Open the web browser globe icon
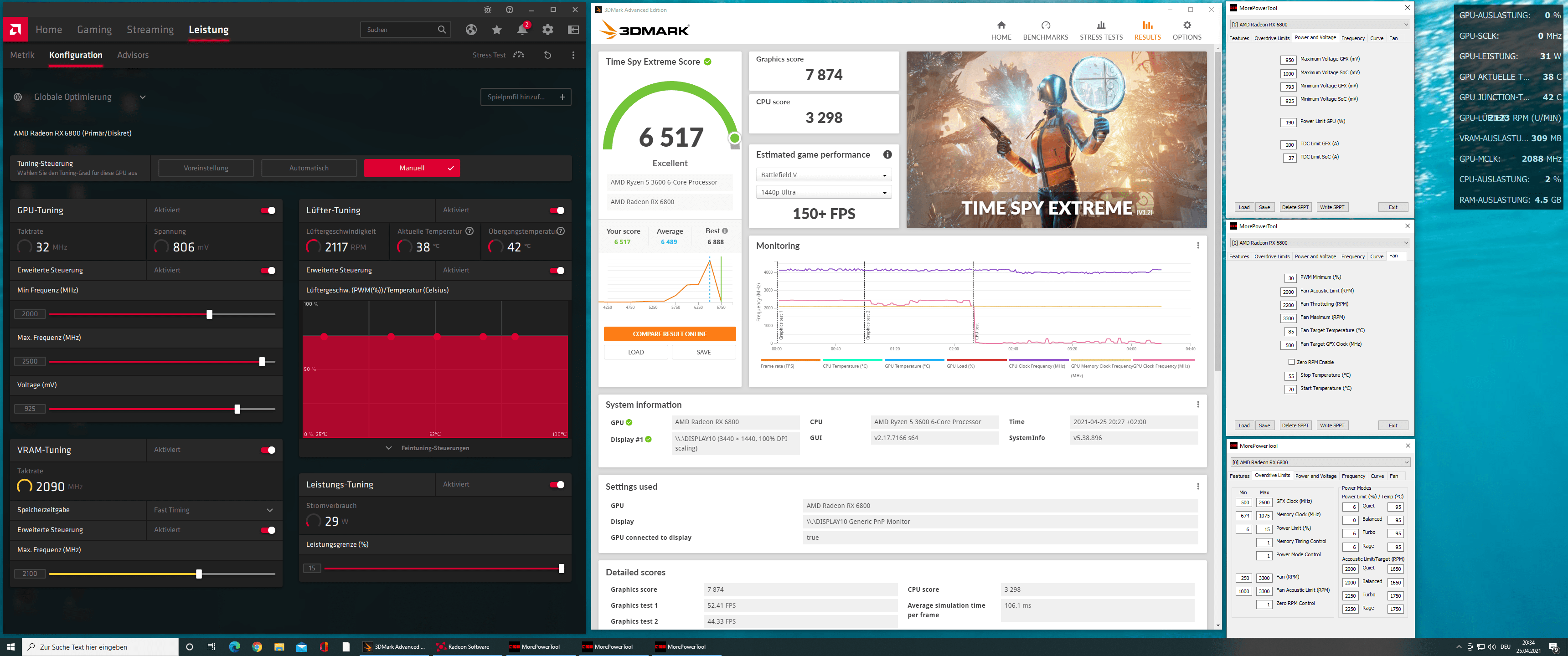The image size is (1568, 656). coord(471,29)
